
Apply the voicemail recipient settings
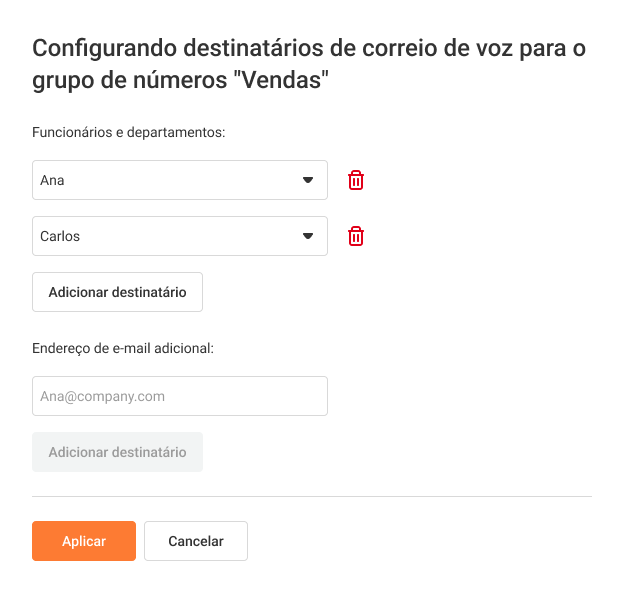(x=84, y=541)
